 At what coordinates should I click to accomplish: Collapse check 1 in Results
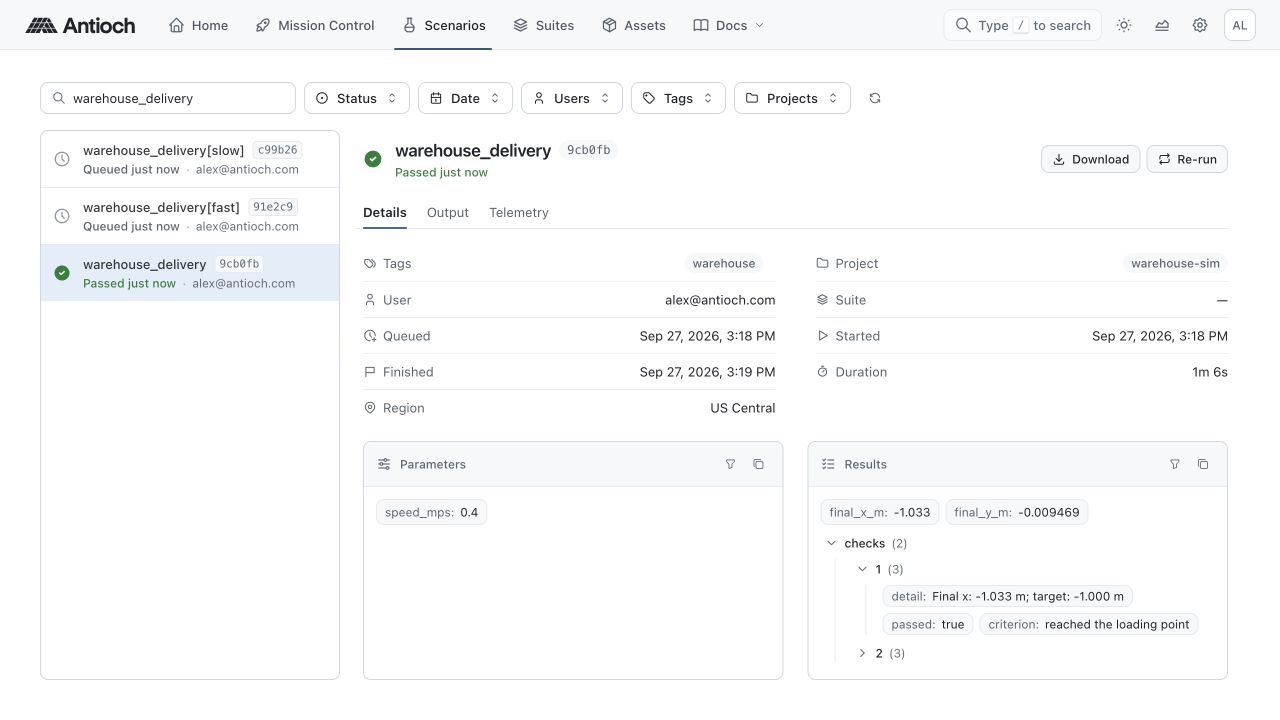(x=863, y=569)
